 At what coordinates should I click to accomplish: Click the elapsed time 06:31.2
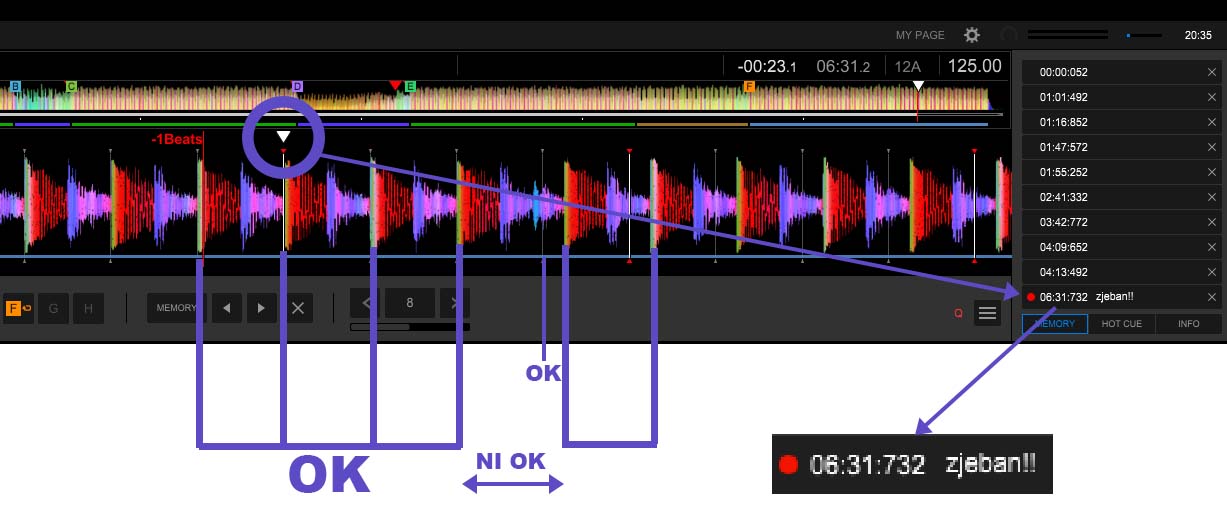click(x=843, y=67)
